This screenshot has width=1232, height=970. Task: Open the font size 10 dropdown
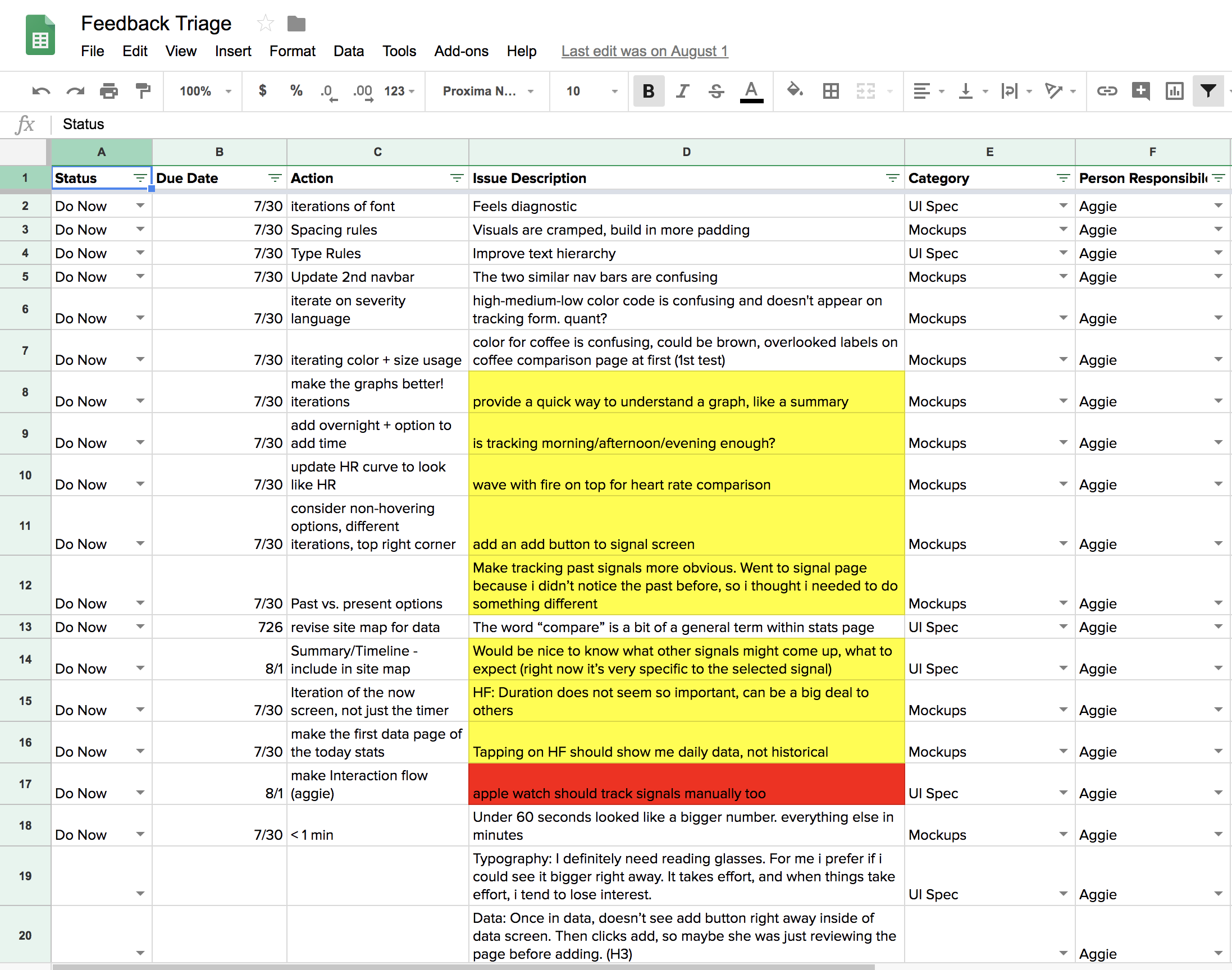click(x=591, y=91)
